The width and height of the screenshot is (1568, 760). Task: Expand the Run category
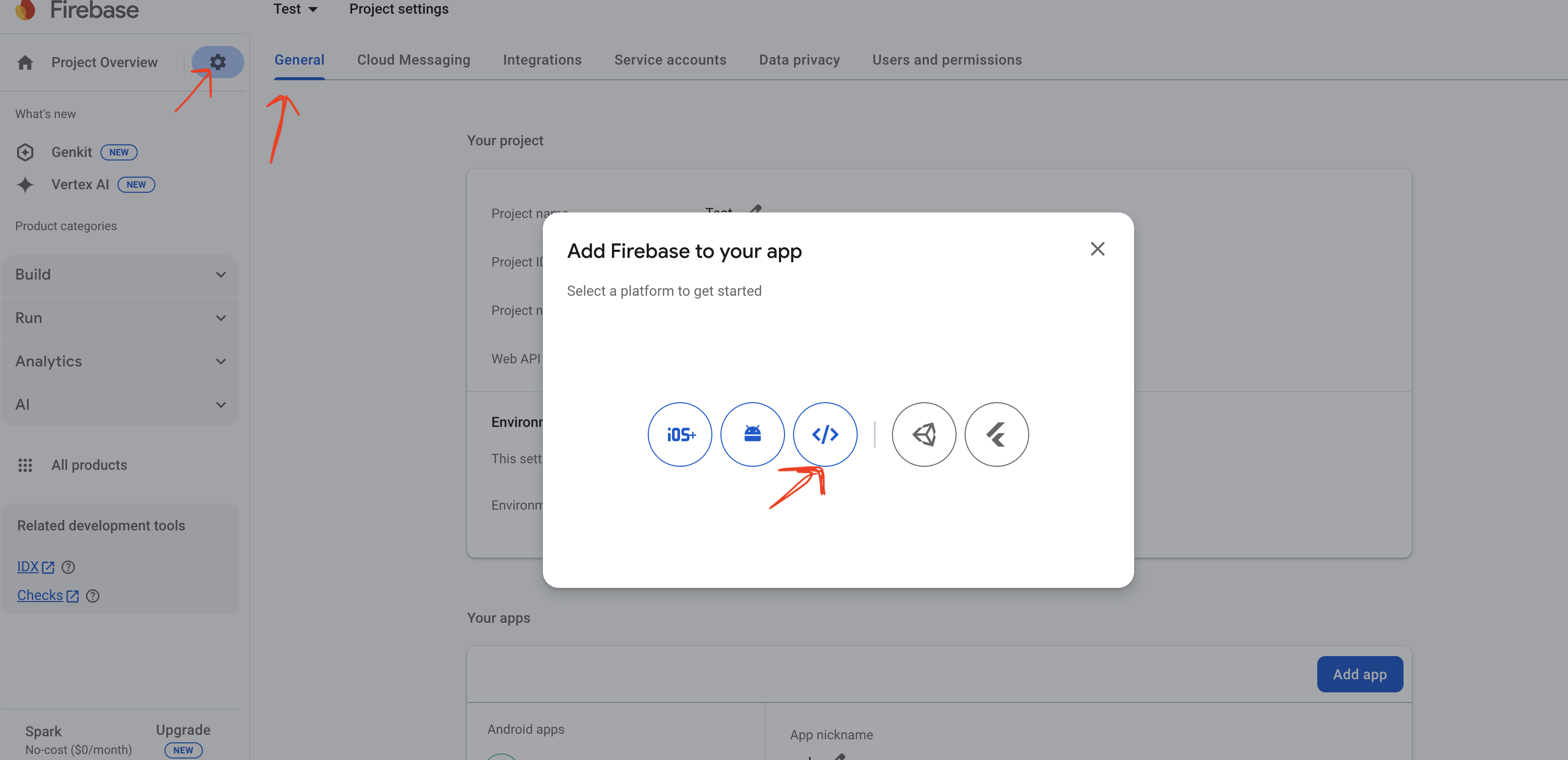[x=120, y=318]
